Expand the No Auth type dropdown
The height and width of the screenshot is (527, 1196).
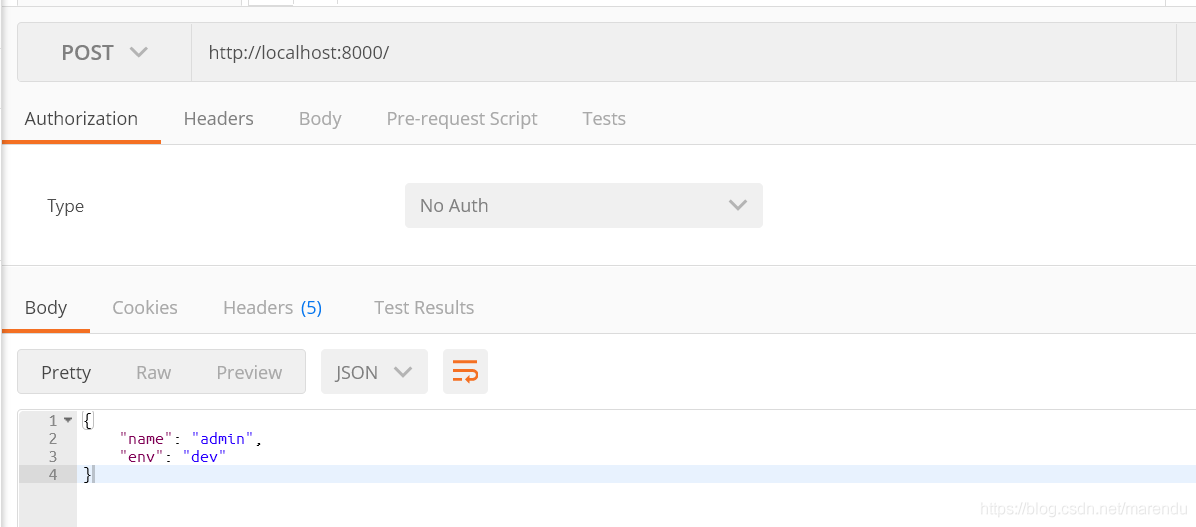(584, 205)
